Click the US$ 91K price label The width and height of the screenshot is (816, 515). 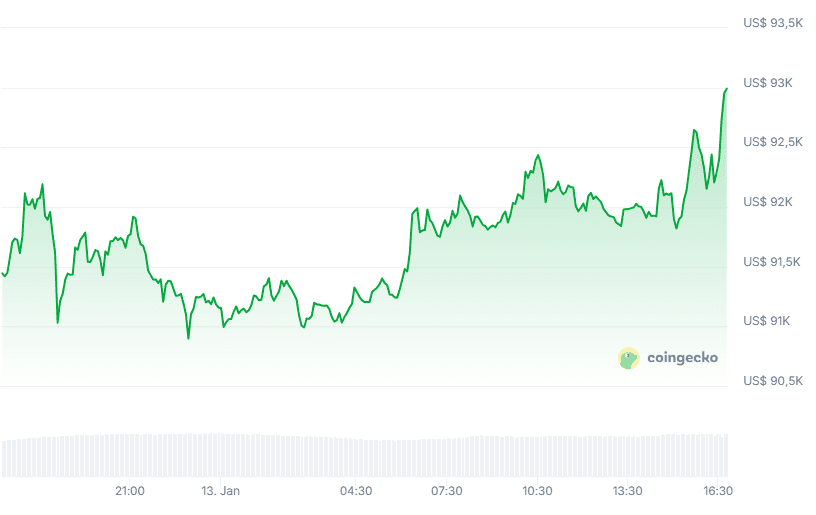pos(768,321)
